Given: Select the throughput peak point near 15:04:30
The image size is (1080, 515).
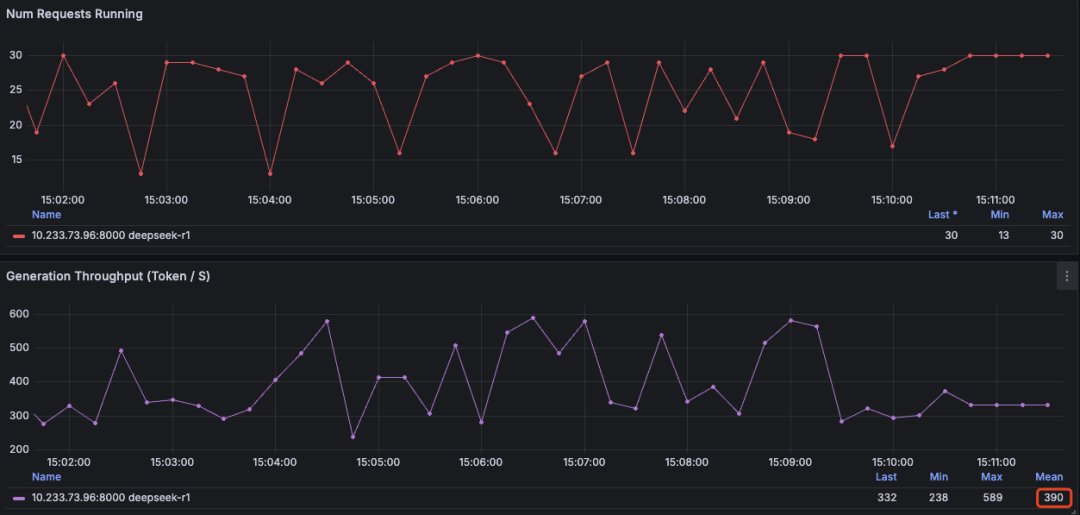Looking at the screenshot, I should [x=327, y=322].
